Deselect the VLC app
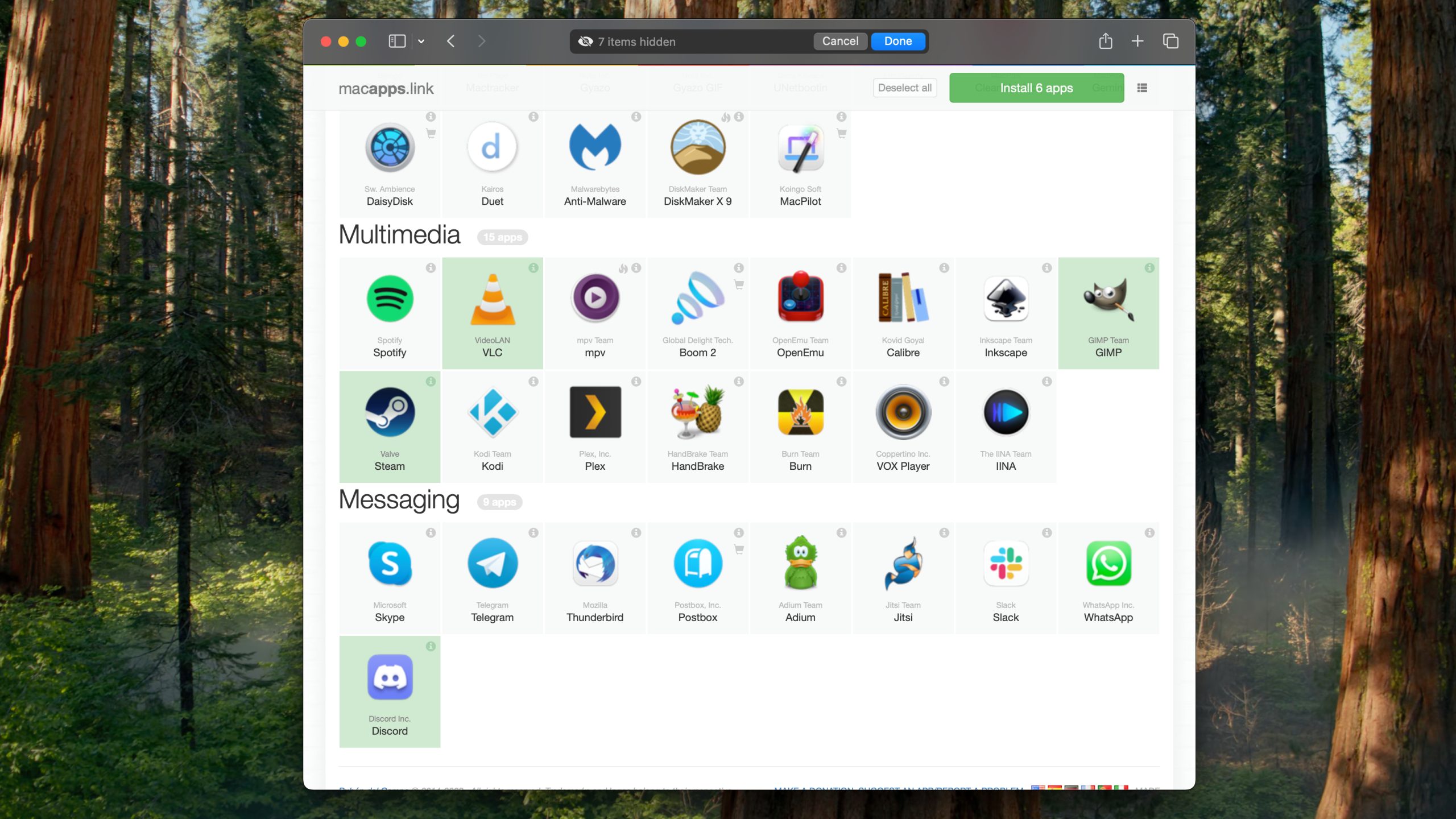 tap(492, 299)
